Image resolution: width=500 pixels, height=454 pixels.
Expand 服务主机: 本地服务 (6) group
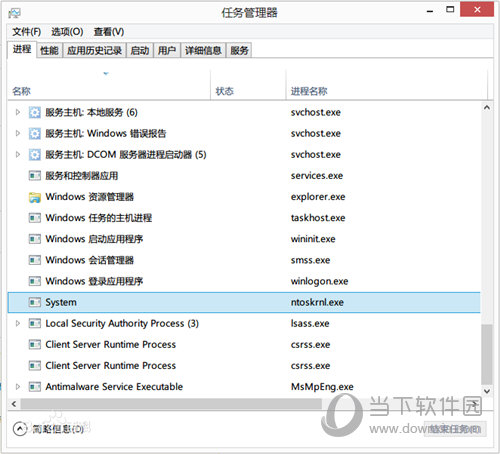[18, 112]
